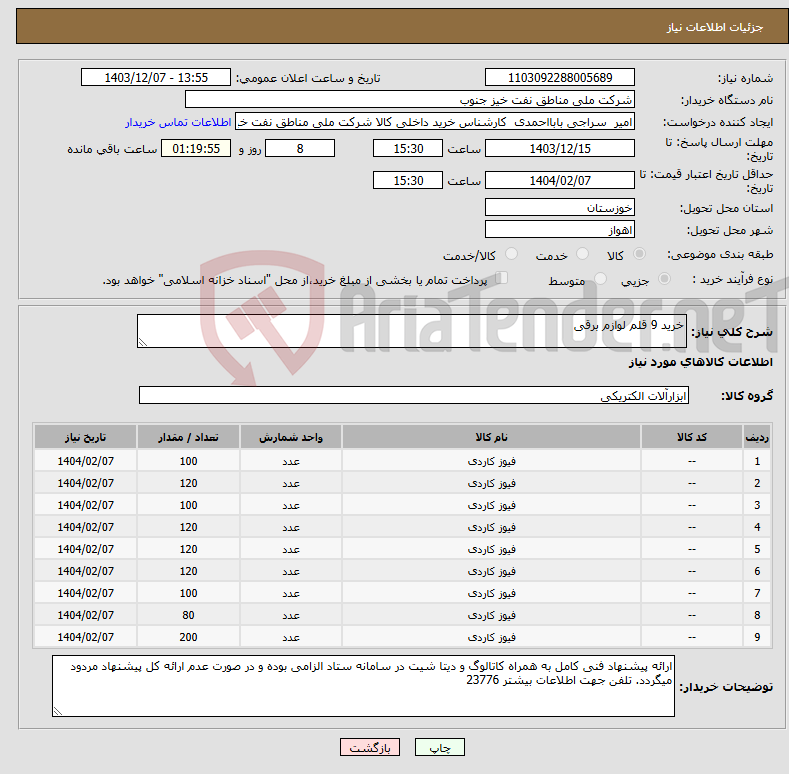Select the جزیی purchase type radio

(664, 278)
